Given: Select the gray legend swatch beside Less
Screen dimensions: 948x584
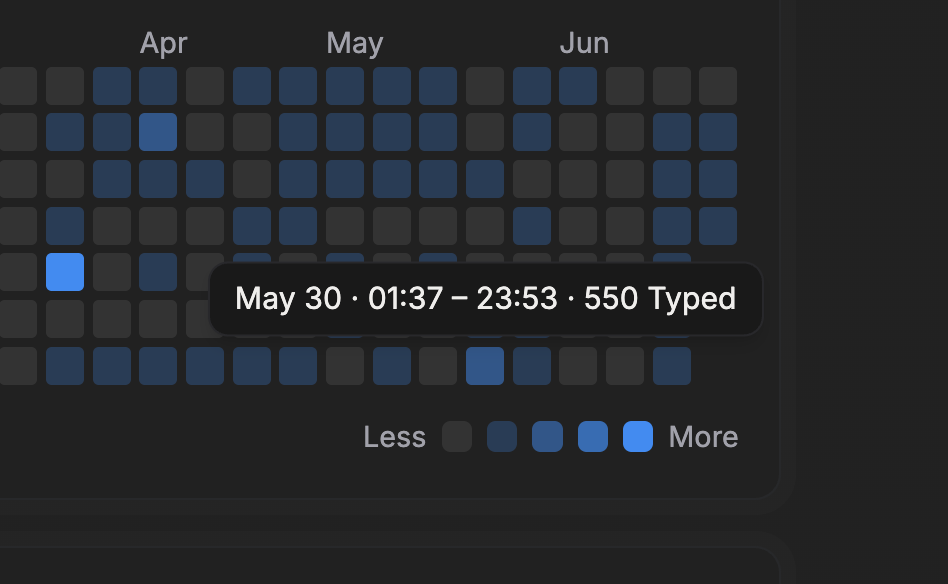Looking at the screenshot, I should [x=457, y=436].
